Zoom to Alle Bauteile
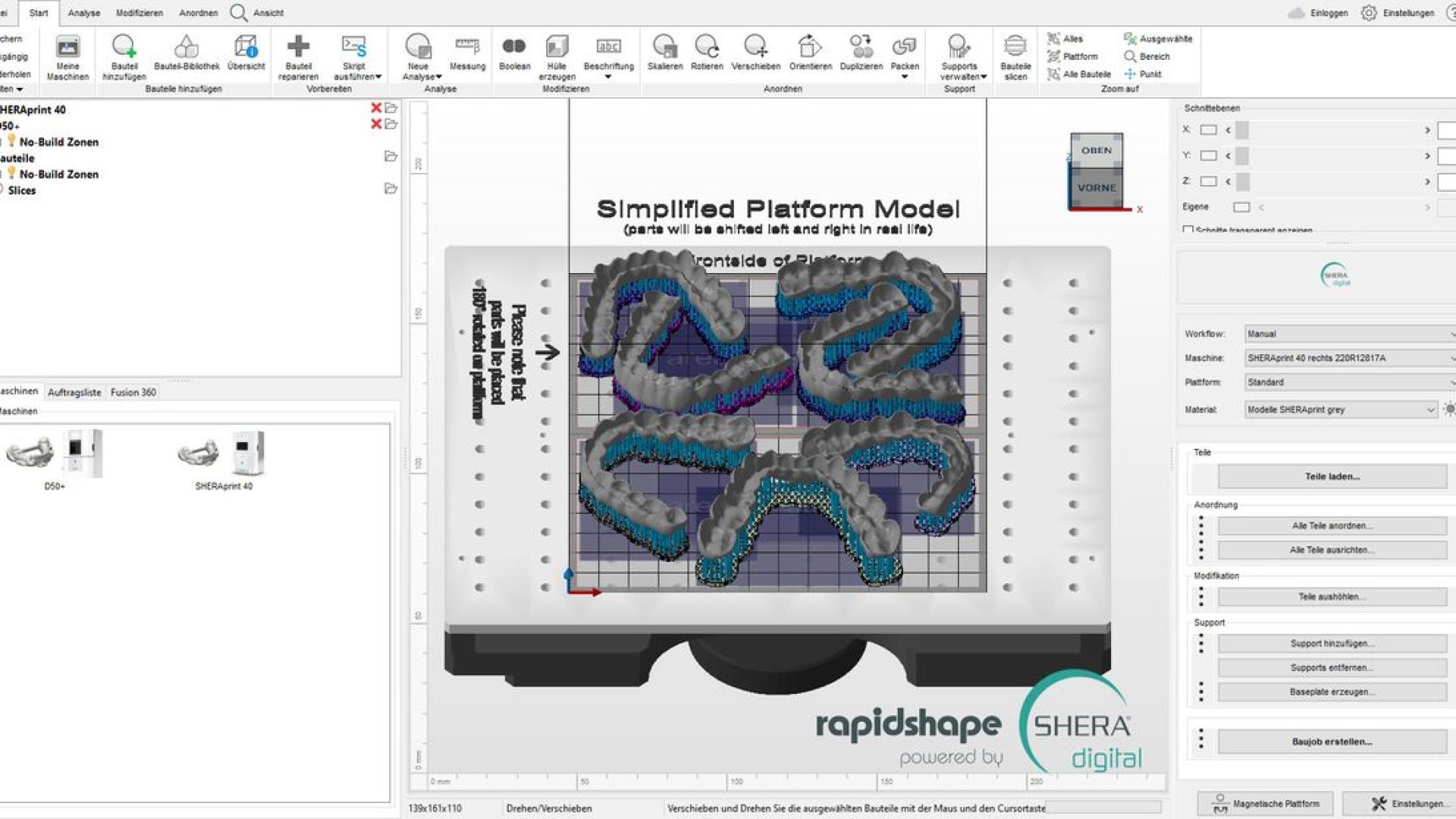The width and height of the screenshot is (1456, 819). (x=1079, y=74)
